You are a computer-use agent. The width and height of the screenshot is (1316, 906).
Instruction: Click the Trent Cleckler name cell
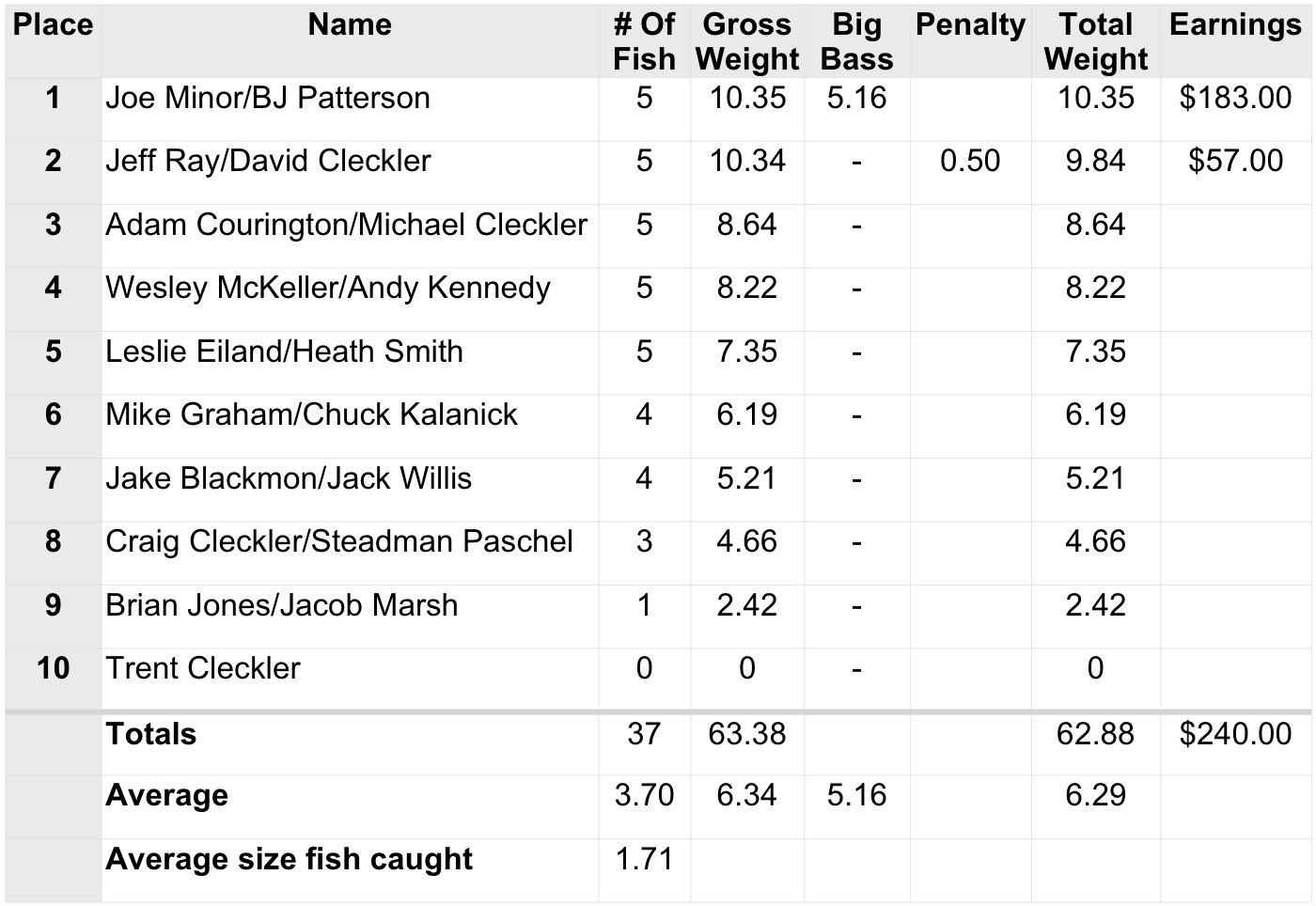tap(203, 669)
